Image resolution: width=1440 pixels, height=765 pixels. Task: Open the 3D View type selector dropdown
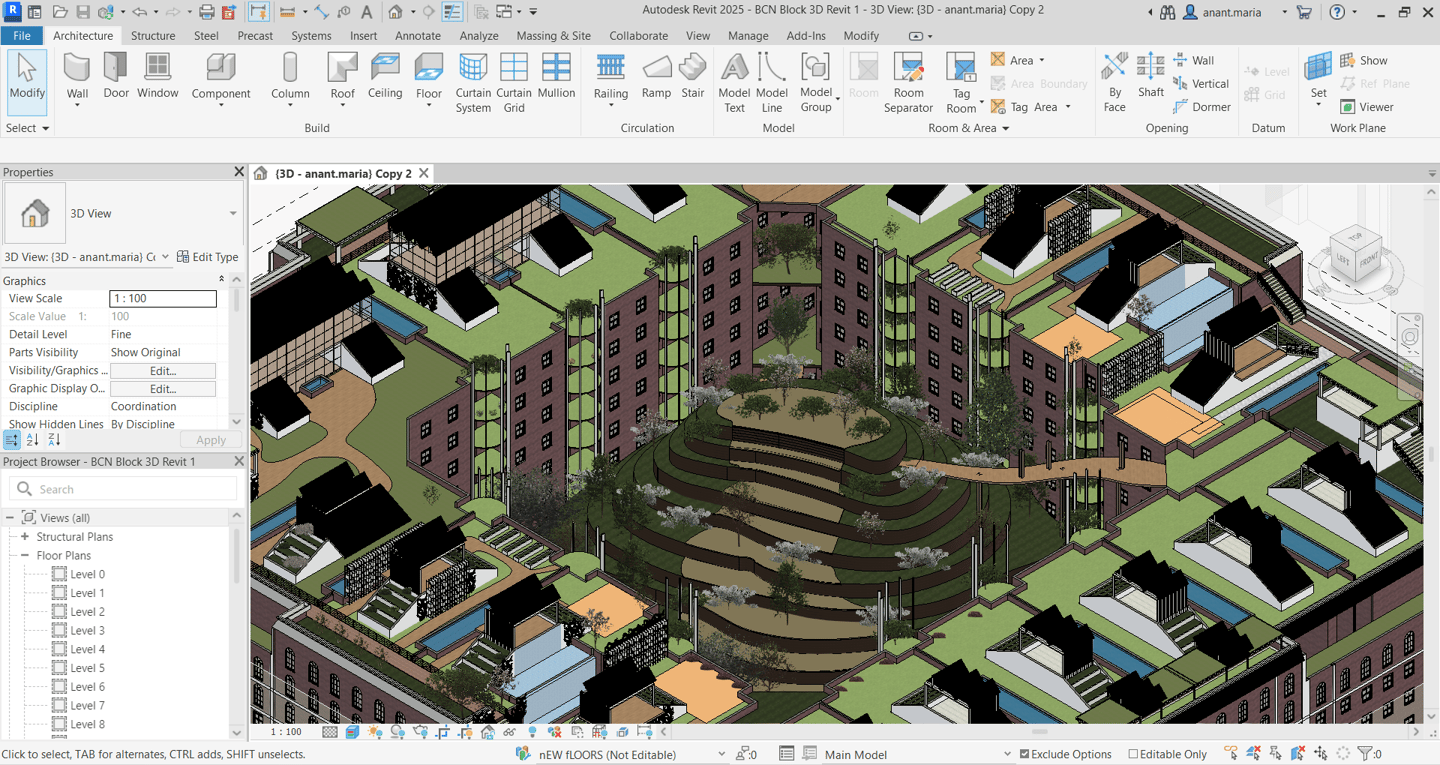click(232, 213)
